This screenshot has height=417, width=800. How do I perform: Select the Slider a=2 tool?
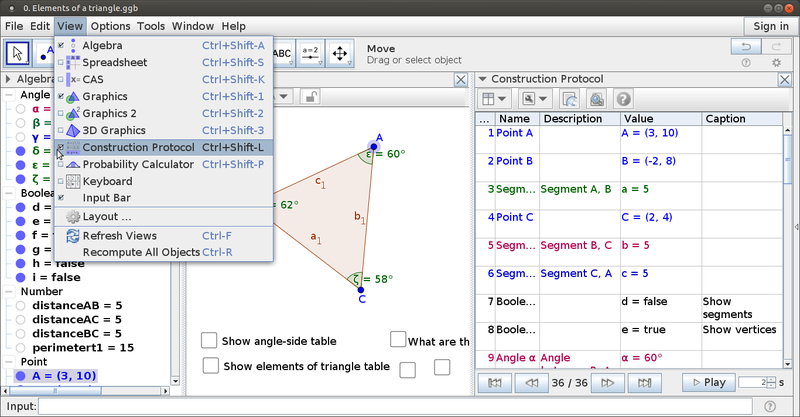[310, 53]
